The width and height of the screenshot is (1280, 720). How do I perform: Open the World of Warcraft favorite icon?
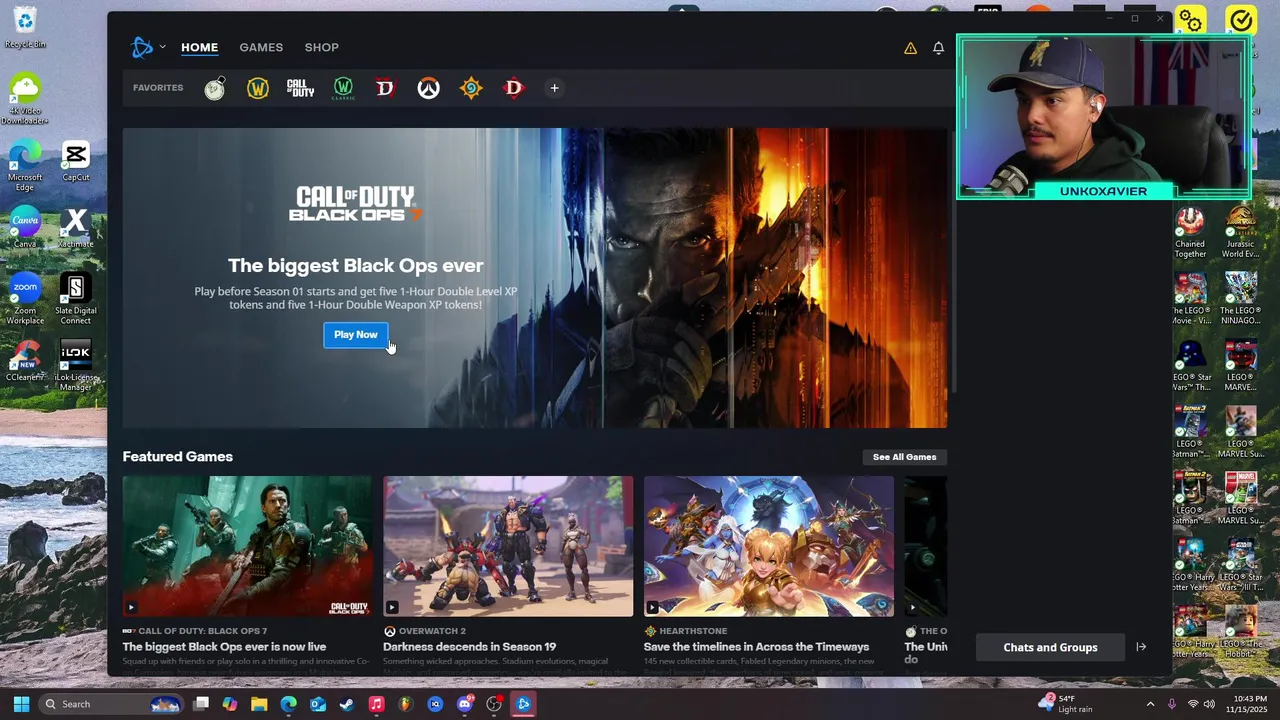tap(258, 88)
